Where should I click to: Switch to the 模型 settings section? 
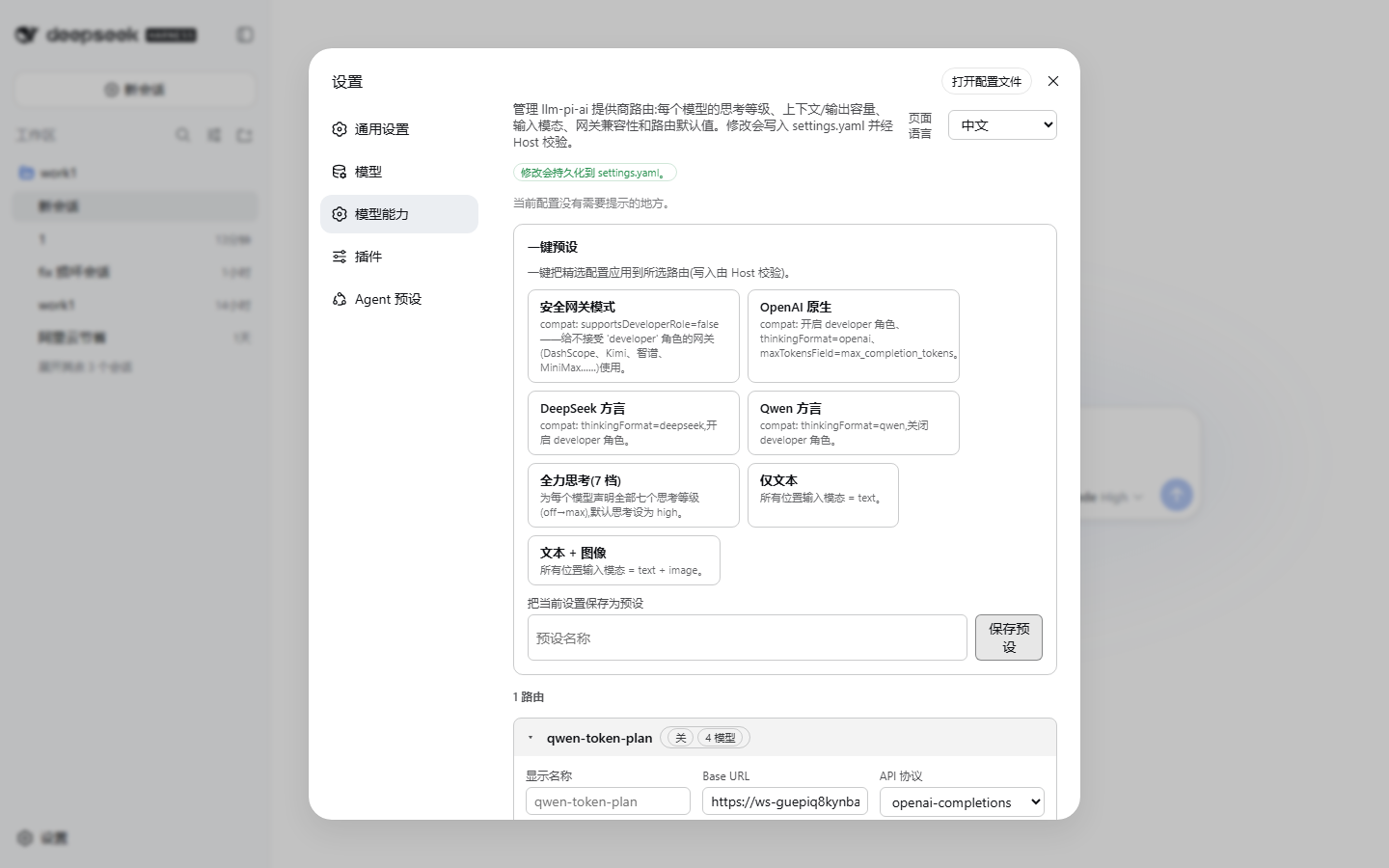pos(399,172)
